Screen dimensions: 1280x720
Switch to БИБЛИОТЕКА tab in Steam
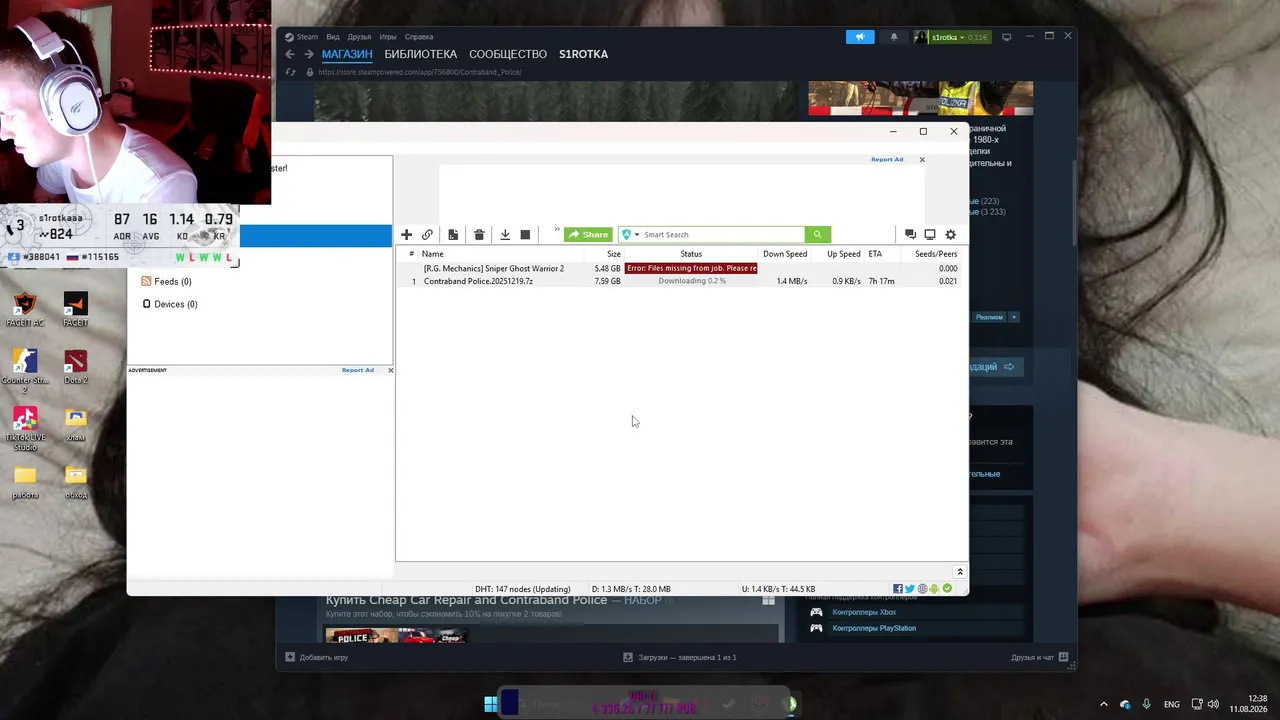tap(421, 54)
